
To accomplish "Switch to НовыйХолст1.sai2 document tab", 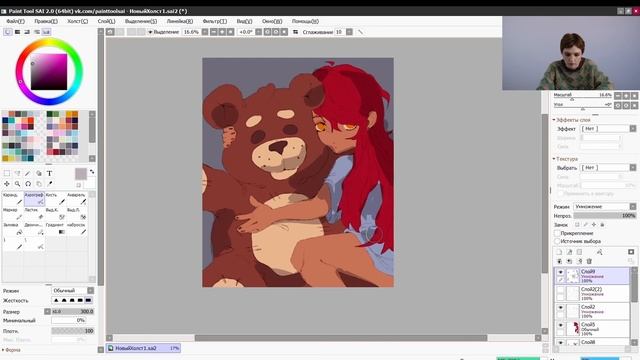I will pyautogui.click(x=143, y=348).
